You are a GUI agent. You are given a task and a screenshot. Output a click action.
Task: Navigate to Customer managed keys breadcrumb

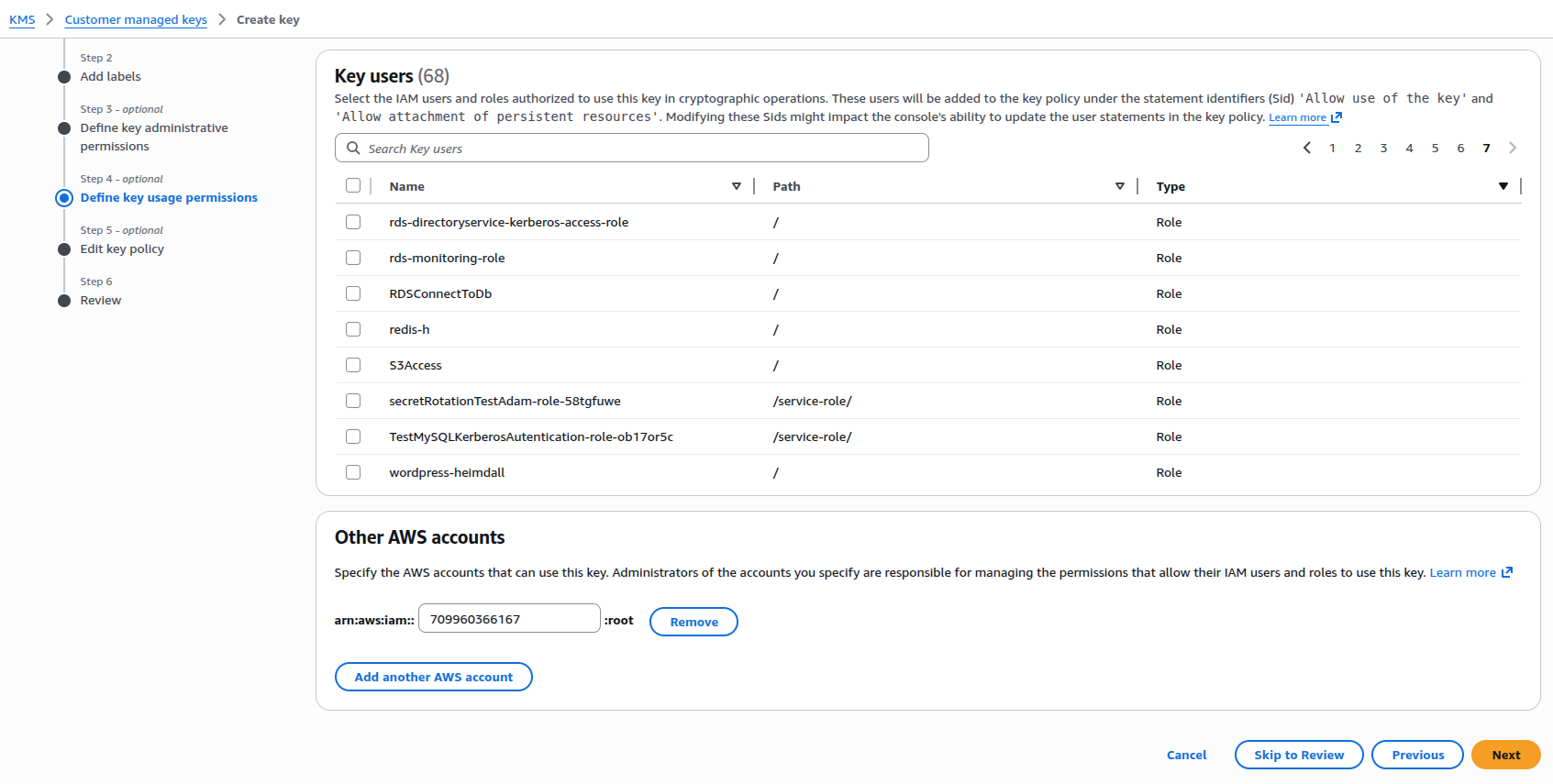pos(136,19)
